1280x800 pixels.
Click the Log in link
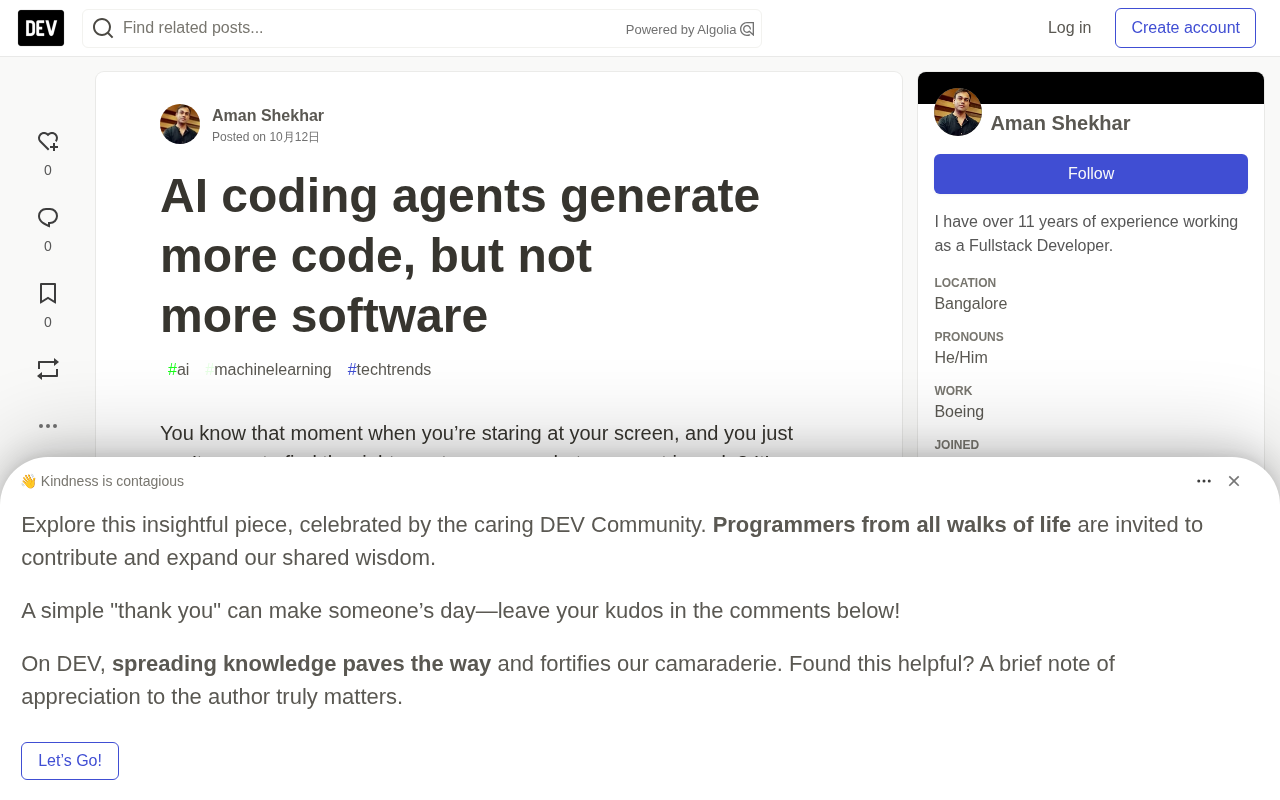1069,28
